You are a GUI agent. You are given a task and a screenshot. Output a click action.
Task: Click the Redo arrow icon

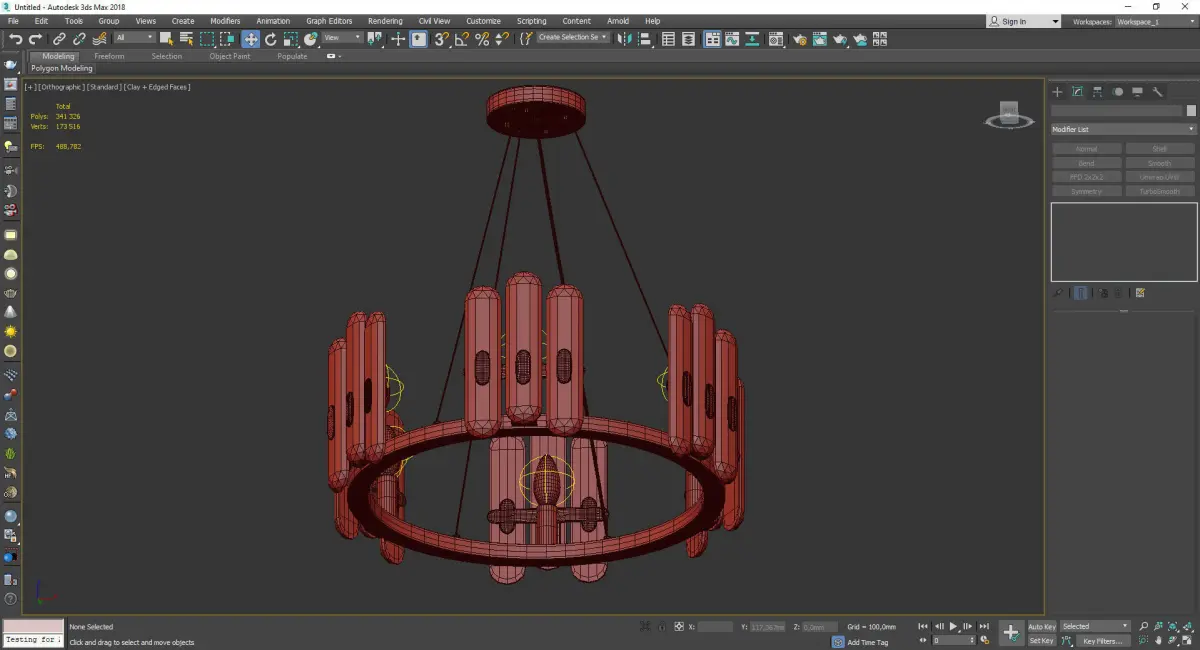click(35, 39)
